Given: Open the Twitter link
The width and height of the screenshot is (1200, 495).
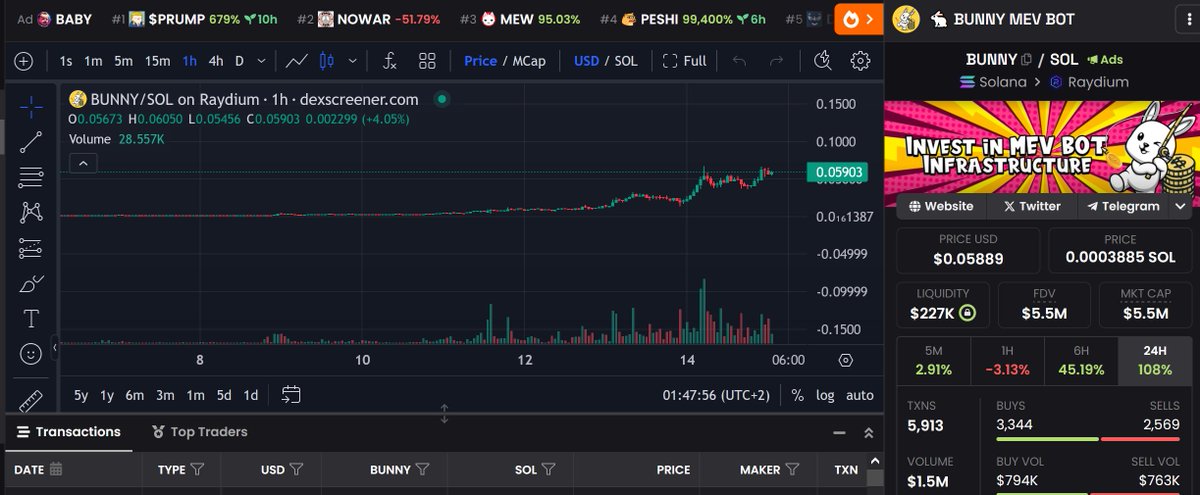Looking at the screenshot, I should click(1032, 206).
